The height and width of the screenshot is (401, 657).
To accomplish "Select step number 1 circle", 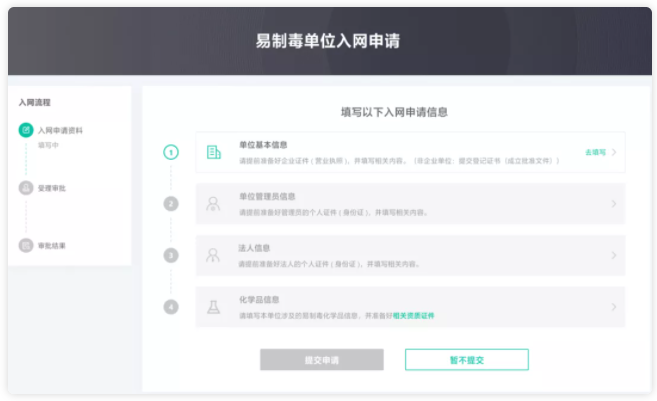I will 171,152.
